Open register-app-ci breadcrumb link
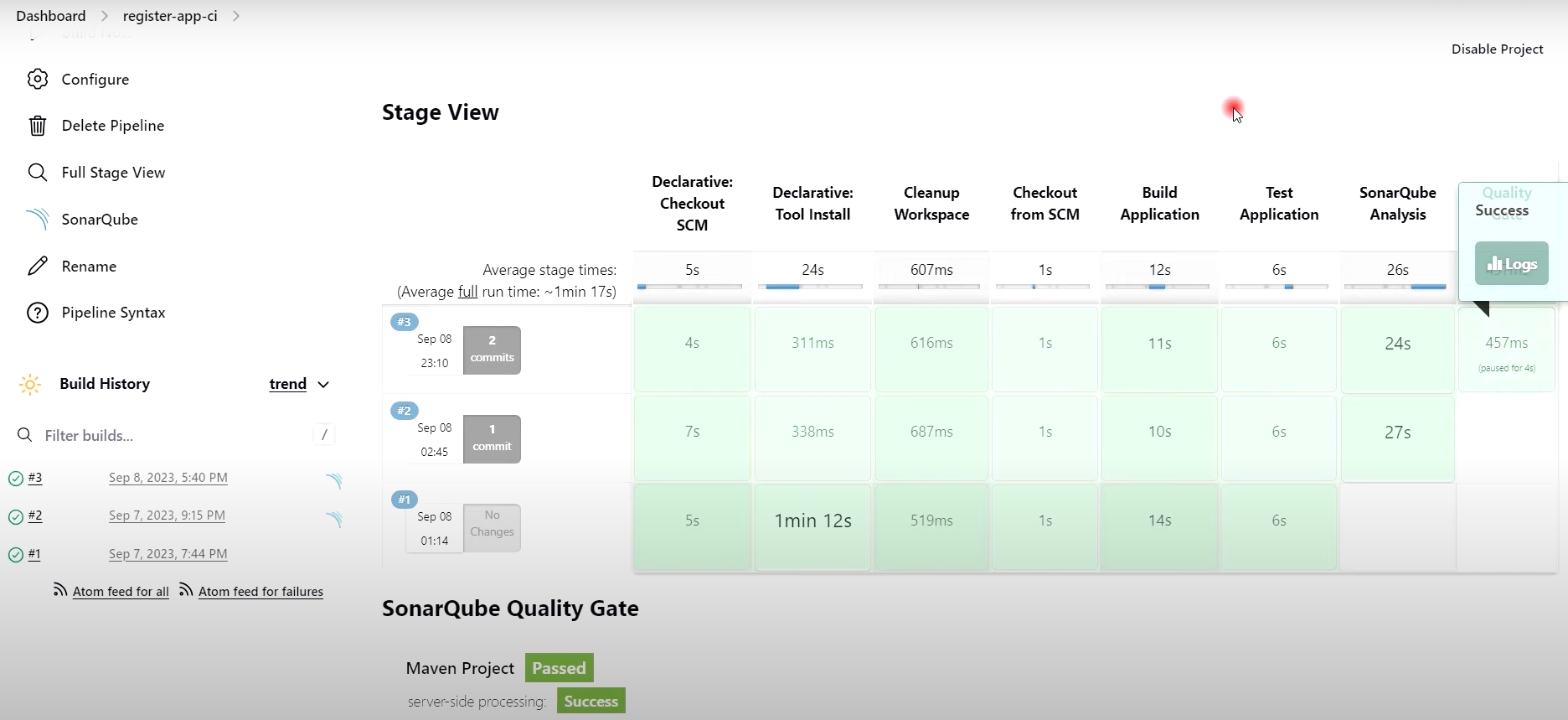Viewport: 1568px width, 720px height. 170,16
